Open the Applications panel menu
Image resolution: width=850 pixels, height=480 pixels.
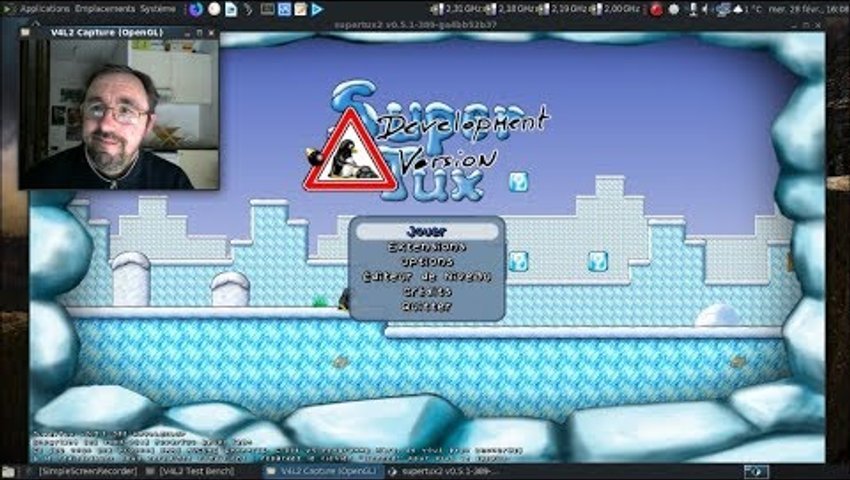click(44, 9)
